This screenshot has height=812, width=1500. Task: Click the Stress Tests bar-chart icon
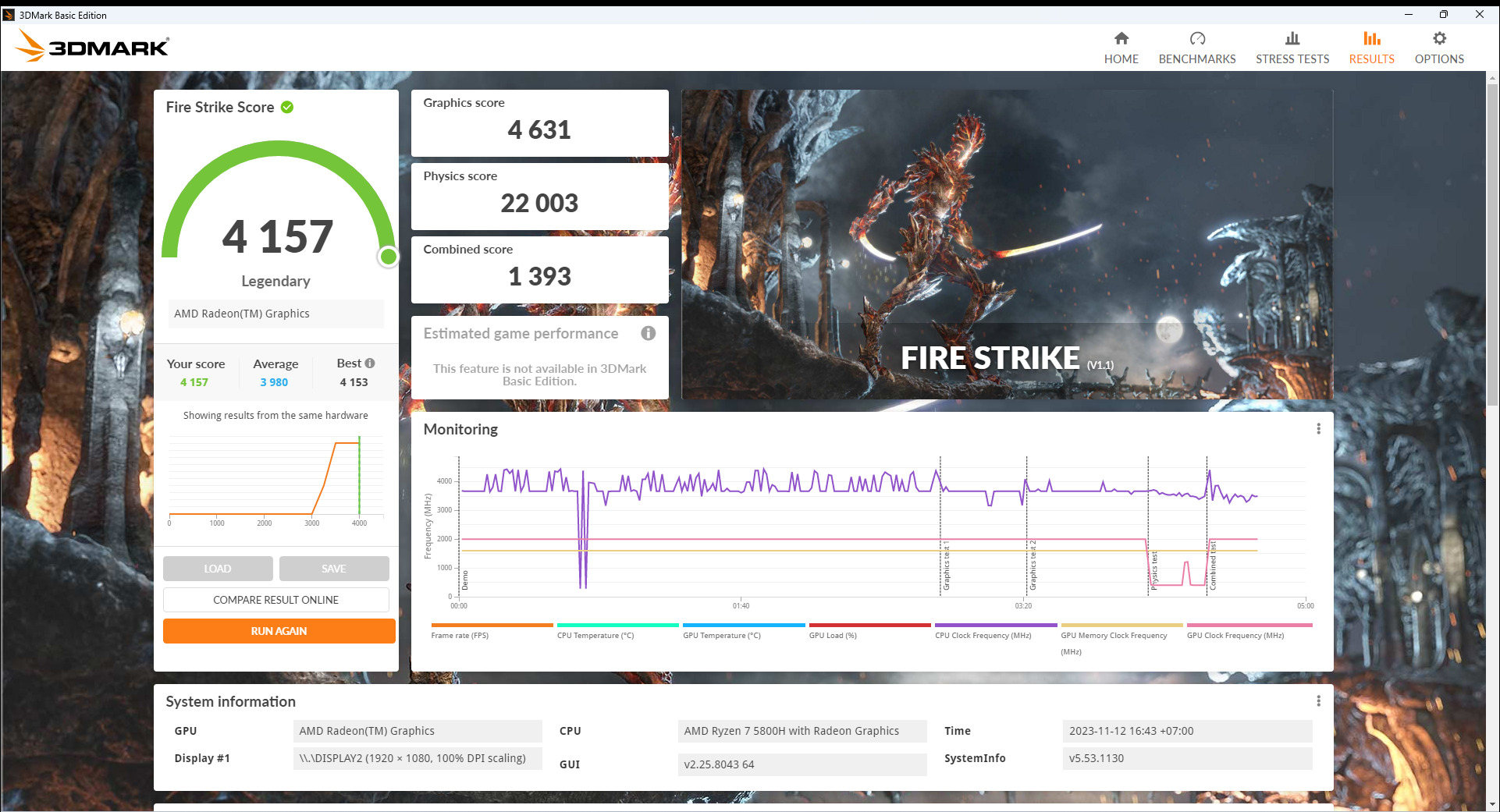coord(1292,38)
